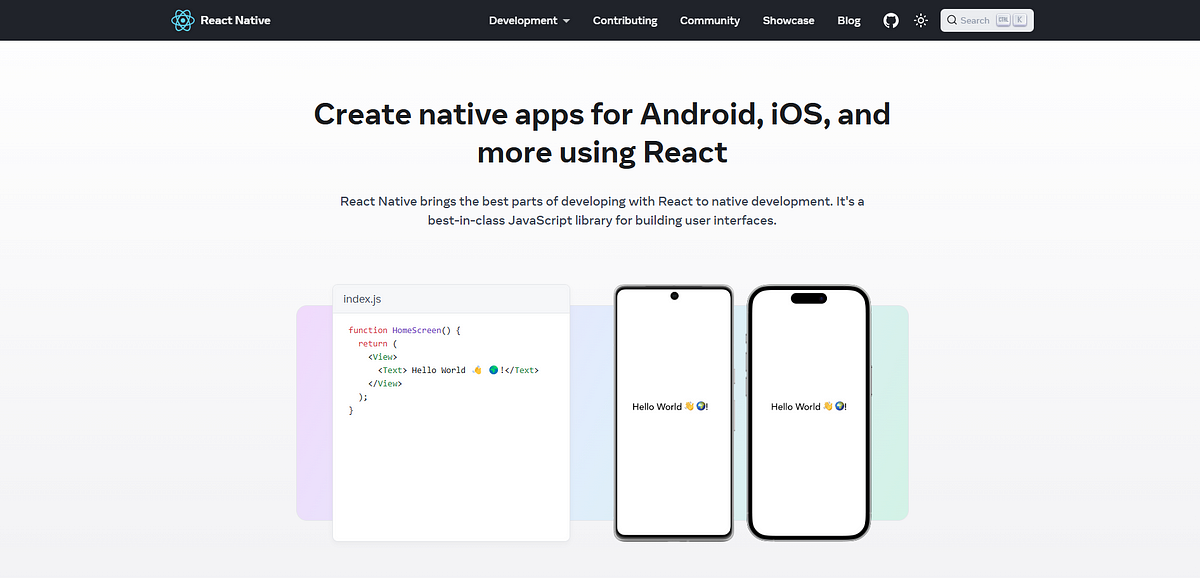Click the Ctrl K shortcut badge

click(x=1011, y=20)
